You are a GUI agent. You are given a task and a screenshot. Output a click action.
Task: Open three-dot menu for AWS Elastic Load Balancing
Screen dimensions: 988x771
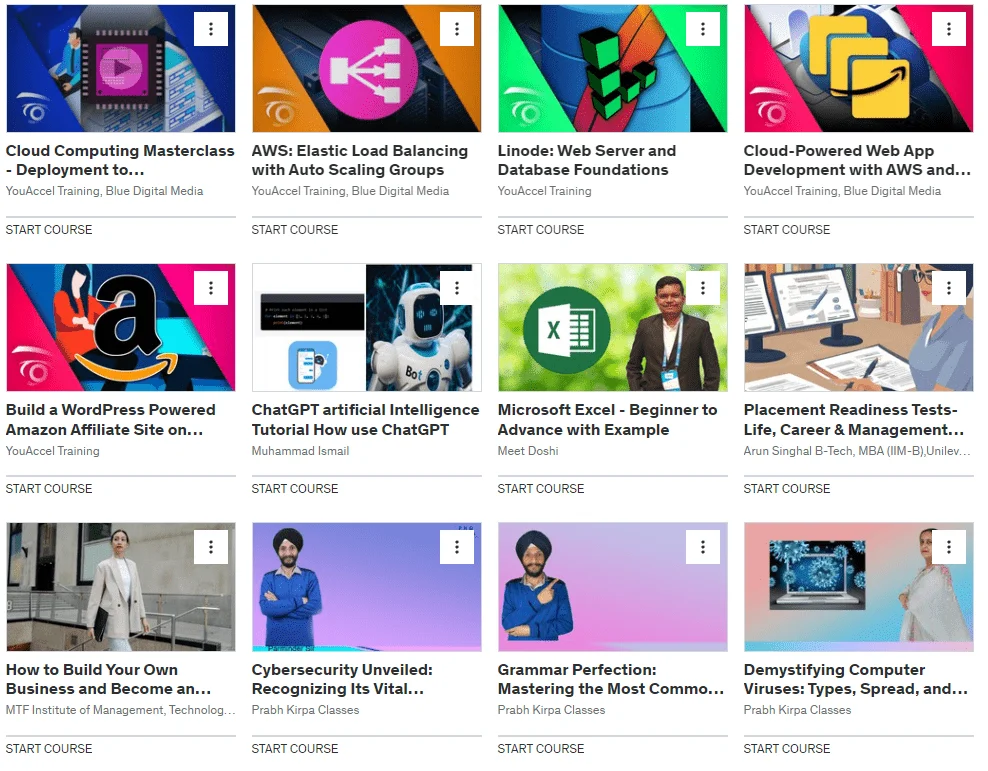pos(457,29)
